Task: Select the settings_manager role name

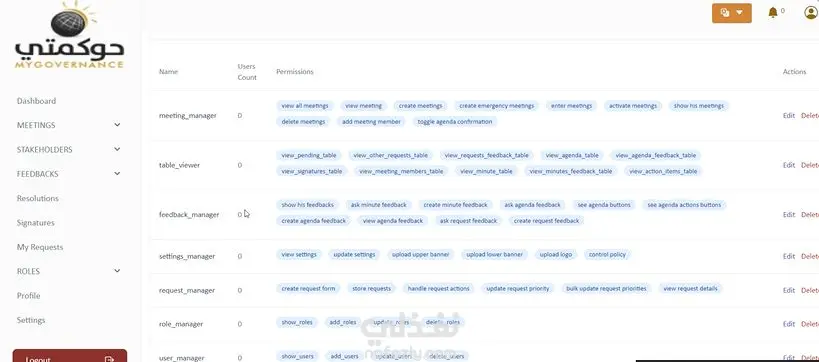Action: pos(187,256)
